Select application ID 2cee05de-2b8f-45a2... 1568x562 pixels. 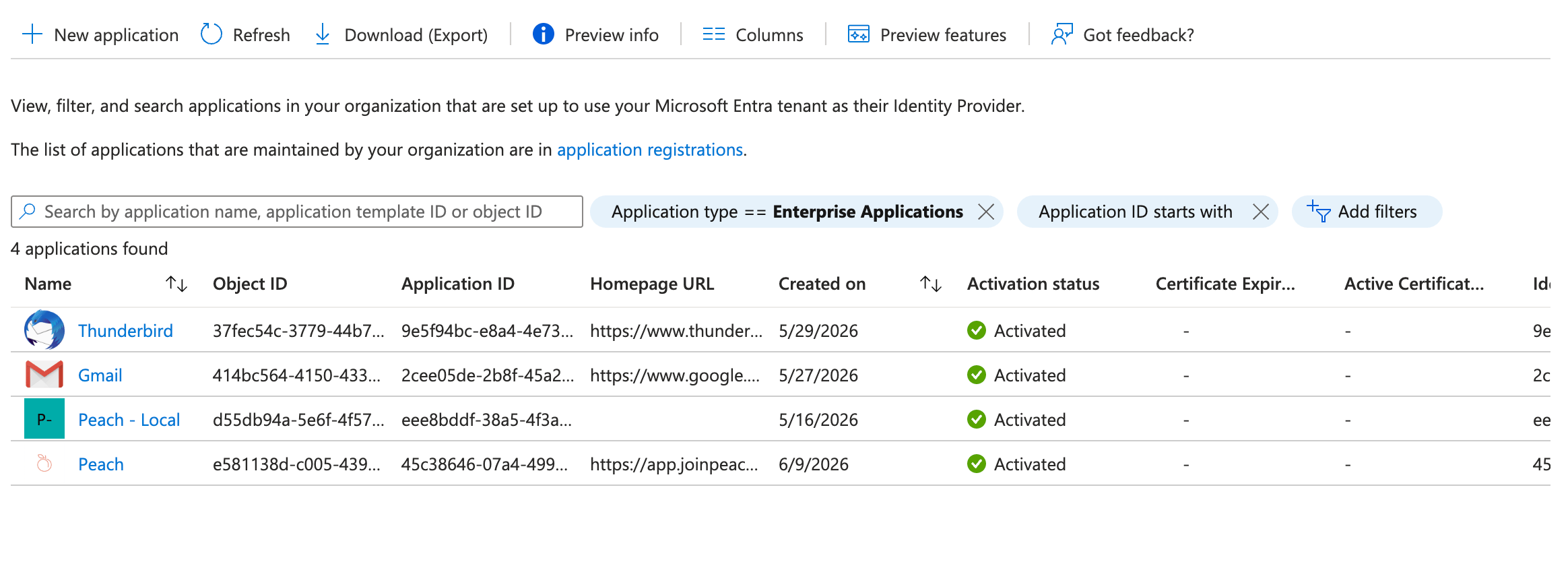(x=488, y=375)
